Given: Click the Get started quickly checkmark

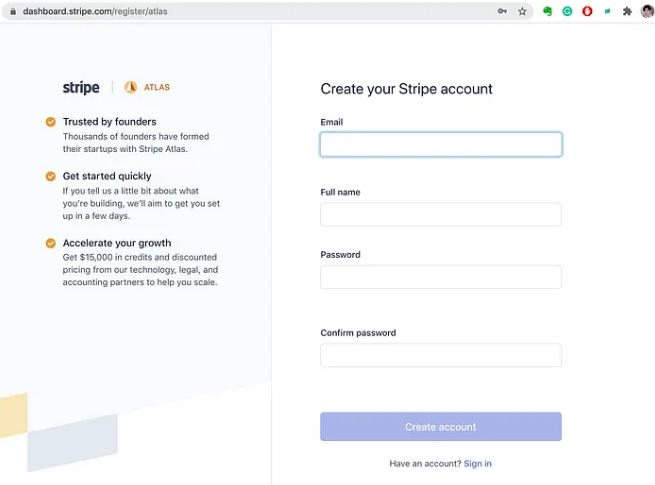Looking at the screenshot, I should click(x=50, y=176).
